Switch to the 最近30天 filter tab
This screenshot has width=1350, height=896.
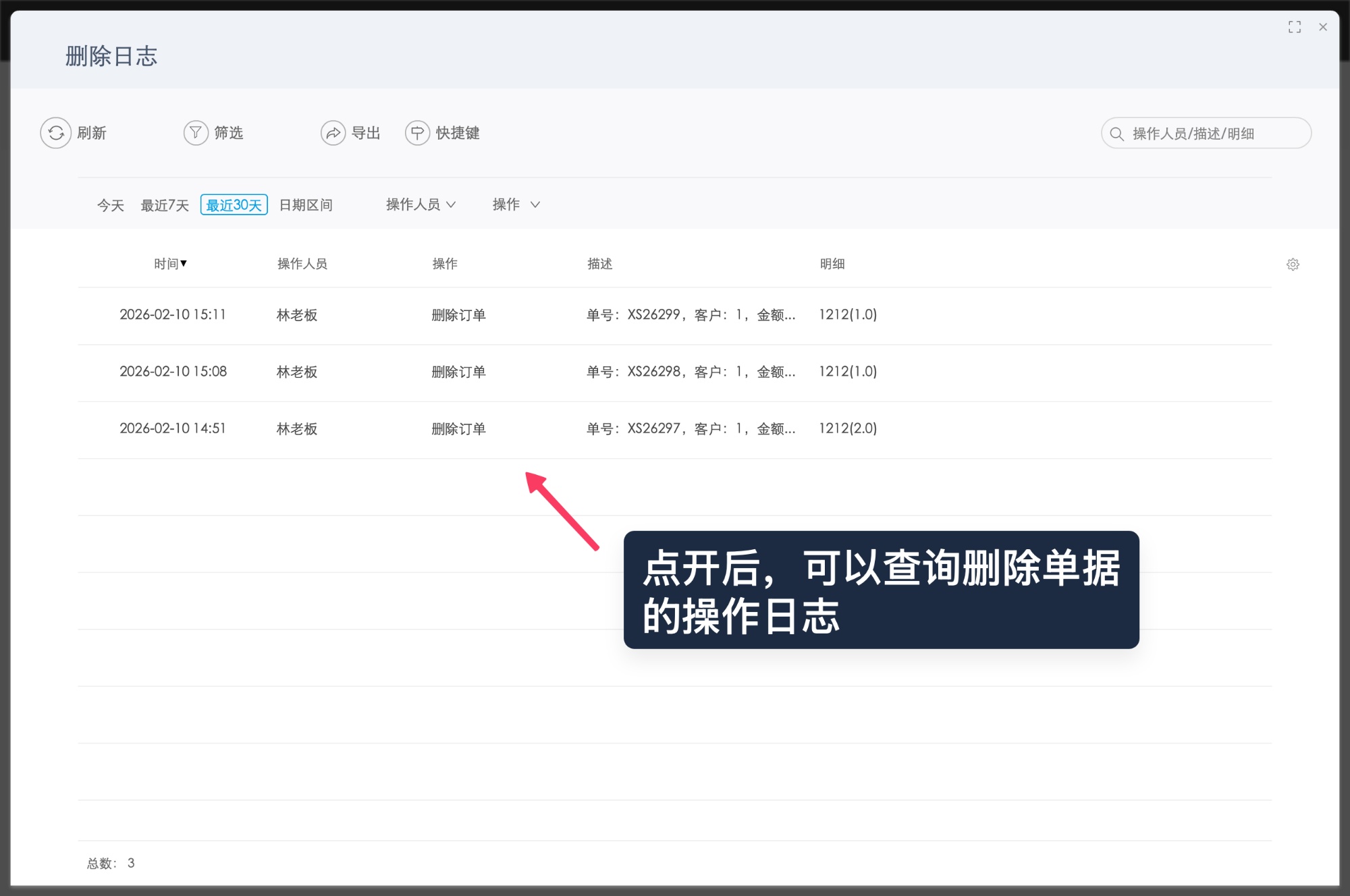coord(234,204)
